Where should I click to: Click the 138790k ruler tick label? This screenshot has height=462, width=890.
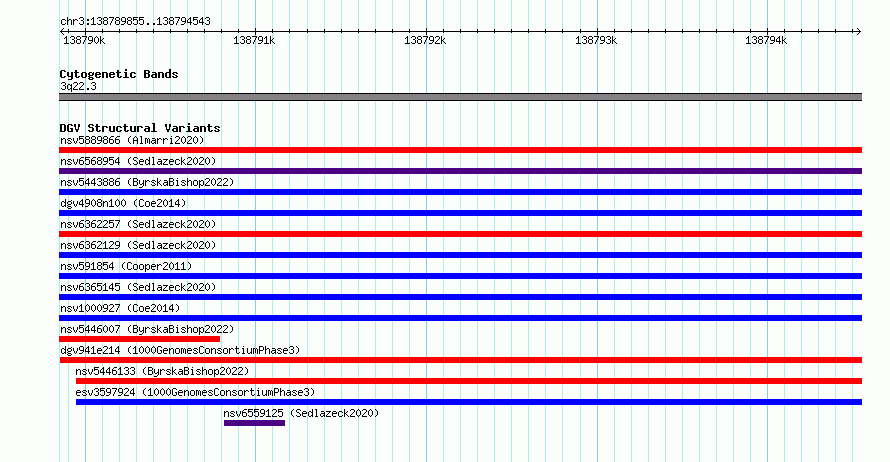tap(84, 40)
